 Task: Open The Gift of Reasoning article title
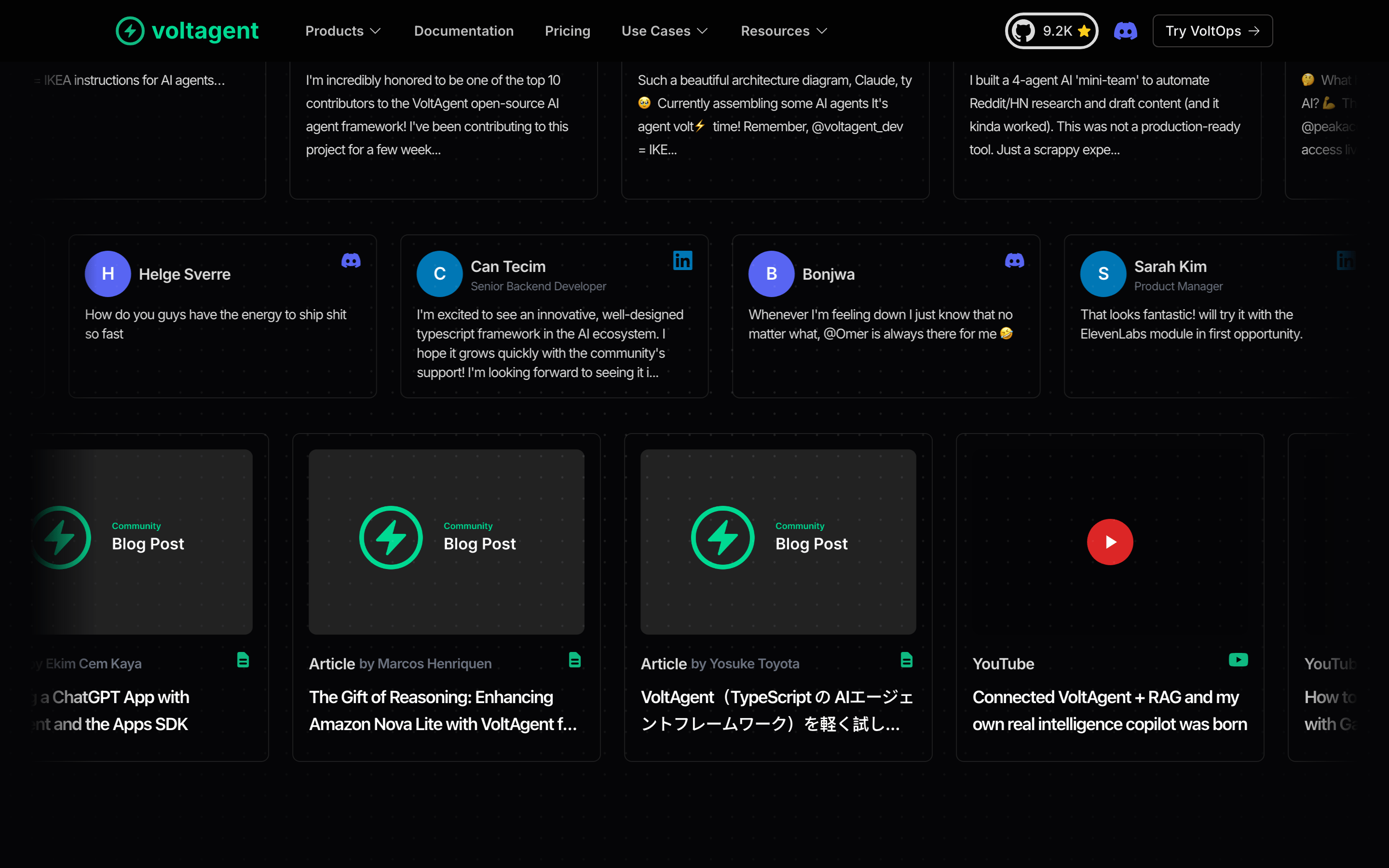[443, 711]
